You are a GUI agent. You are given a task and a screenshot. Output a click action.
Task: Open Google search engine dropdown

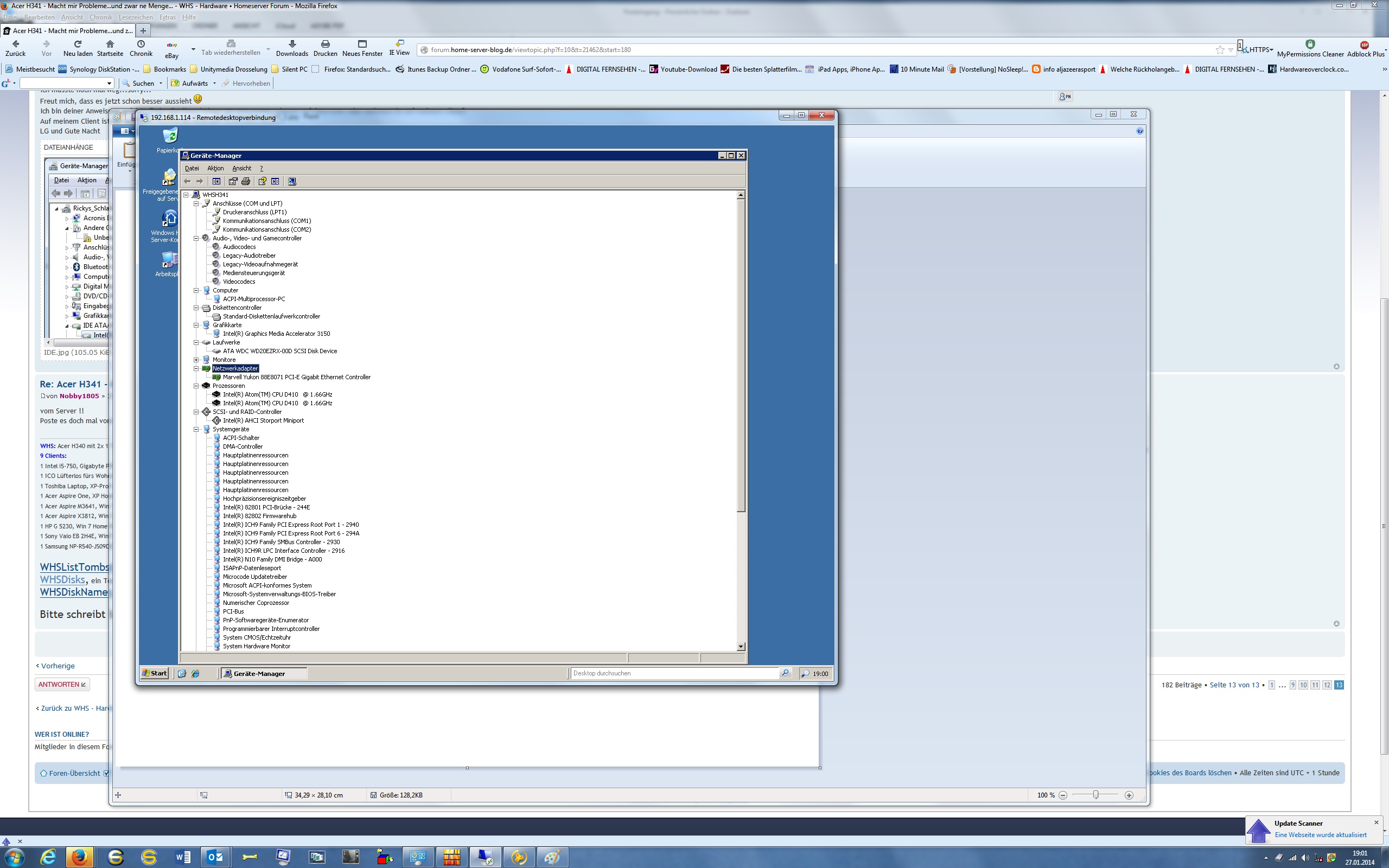point(8,83)
